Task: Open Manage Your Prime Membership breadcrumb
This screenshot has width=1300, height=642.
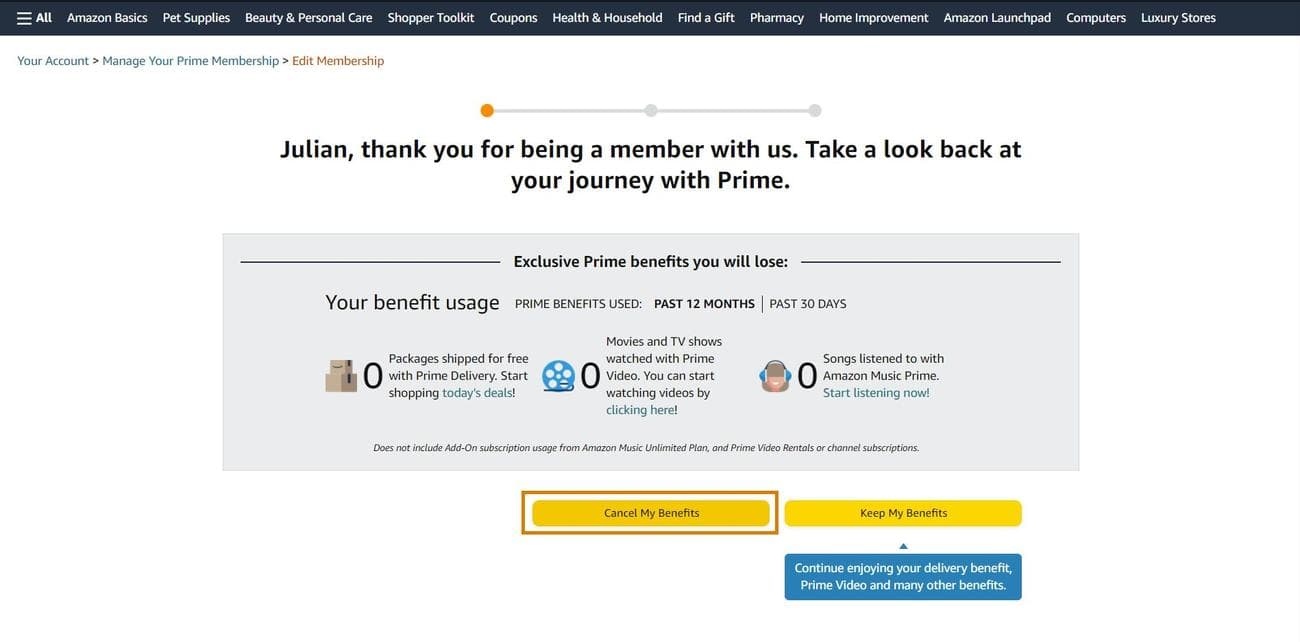Action: 190,60
